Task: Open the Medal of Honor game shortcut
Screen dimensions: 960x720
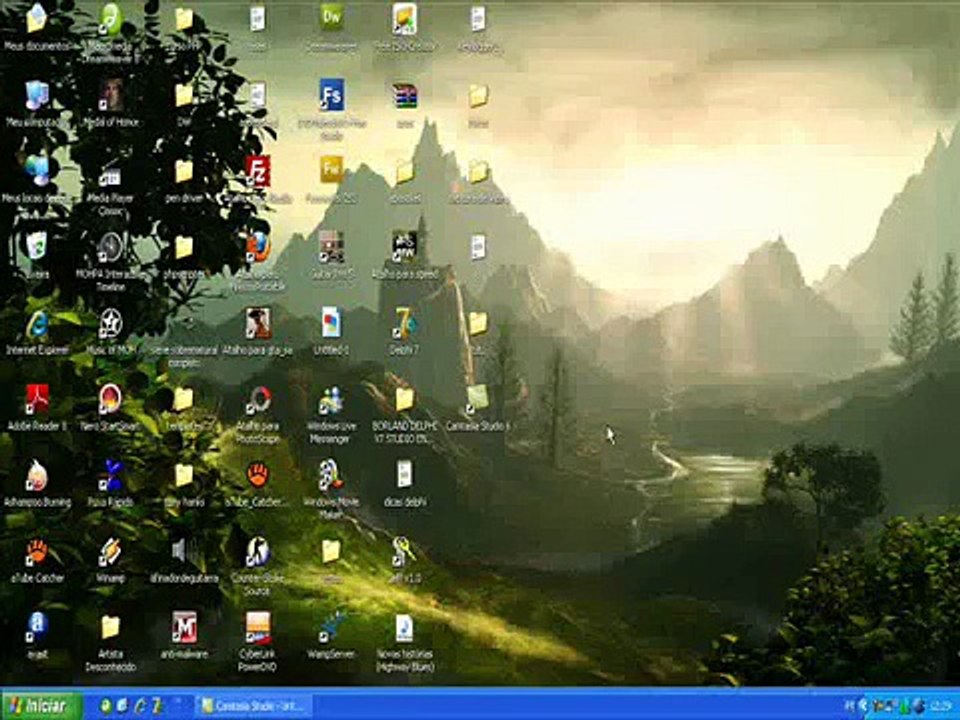Action: coord(111,96)
